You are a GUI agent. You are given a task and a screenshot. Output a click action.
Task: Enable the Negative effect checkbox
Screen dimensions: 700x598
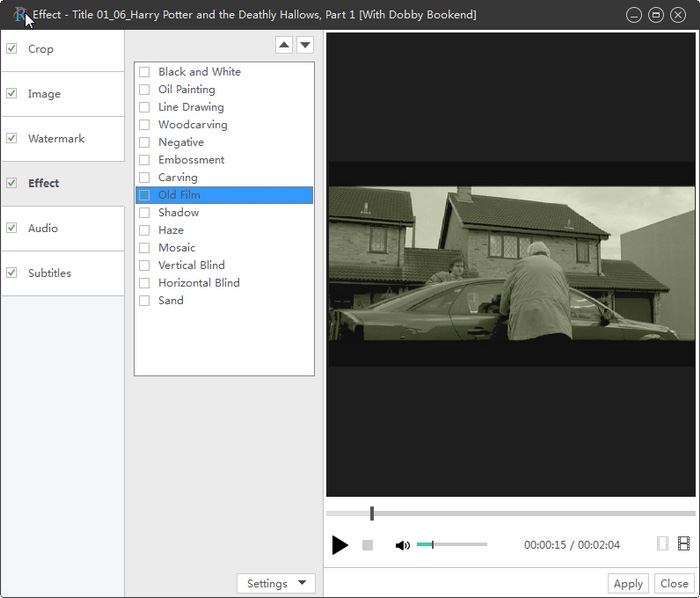point(144,142)
